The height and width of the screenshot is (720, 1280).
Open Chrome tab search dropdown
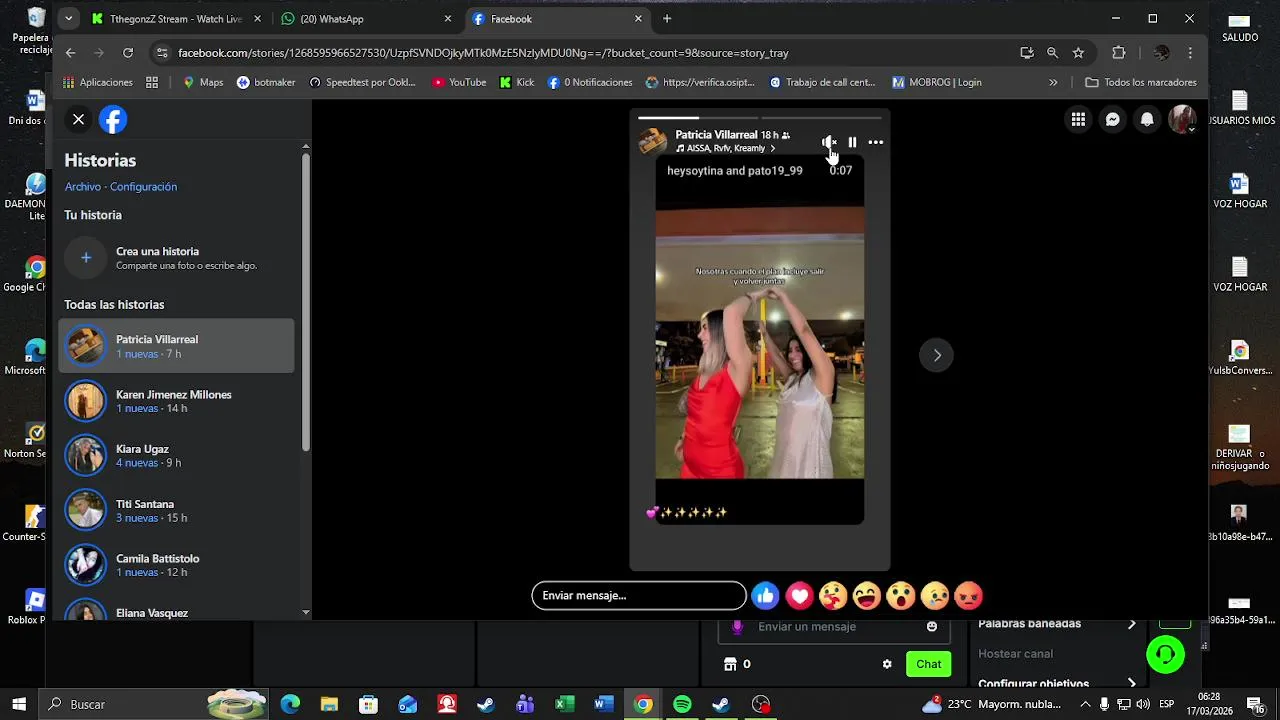point(68,19)
